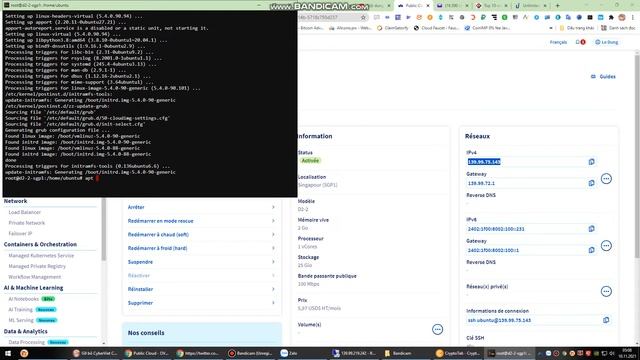Open the Dấu trang khác bookmarks folder
The width and height of the screenshot is (640, 360).
577,28
